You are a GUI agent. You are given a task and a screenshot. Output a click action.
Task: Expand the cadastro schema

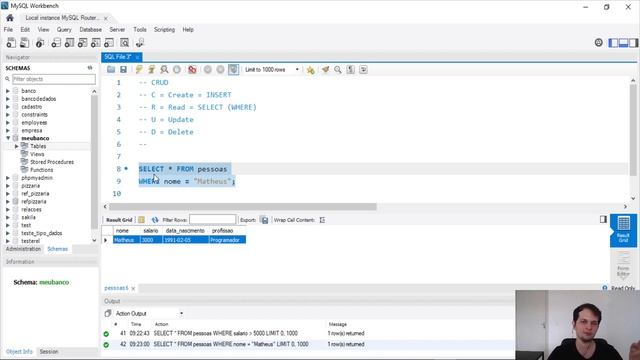(x=8, y=107)
